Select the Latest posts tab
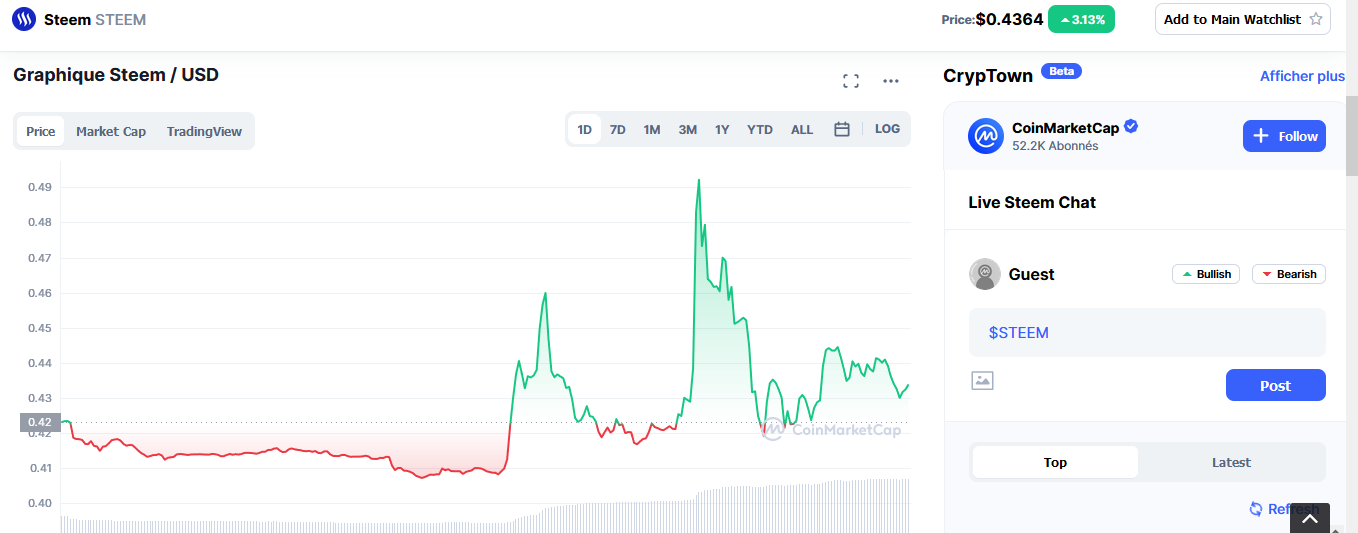Image resolution: width=1358 pixels, height=533 pixels. click(1231, 462)
